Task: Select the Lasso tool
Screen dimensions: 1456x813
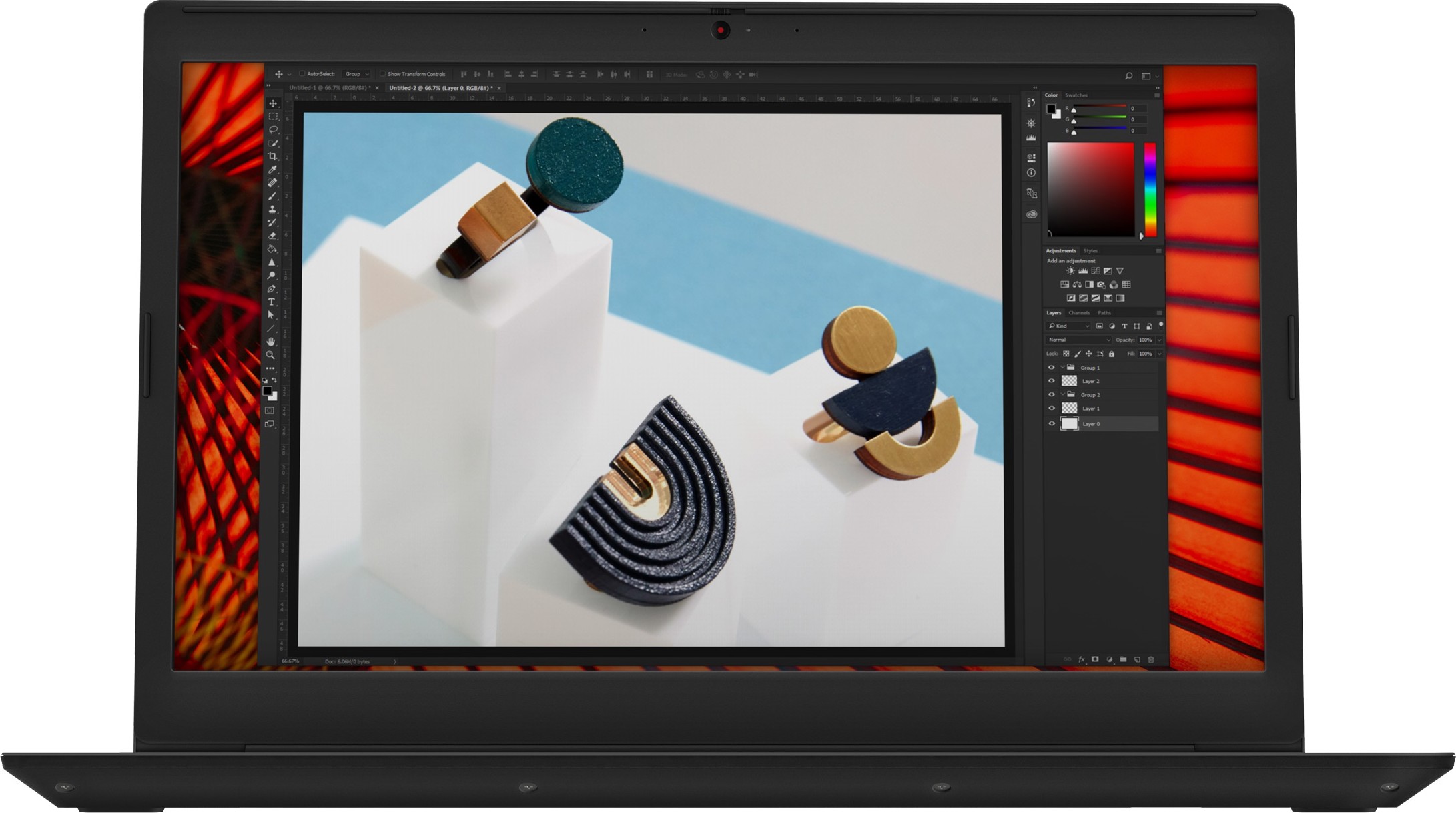Action: click(x=272, y=129)
